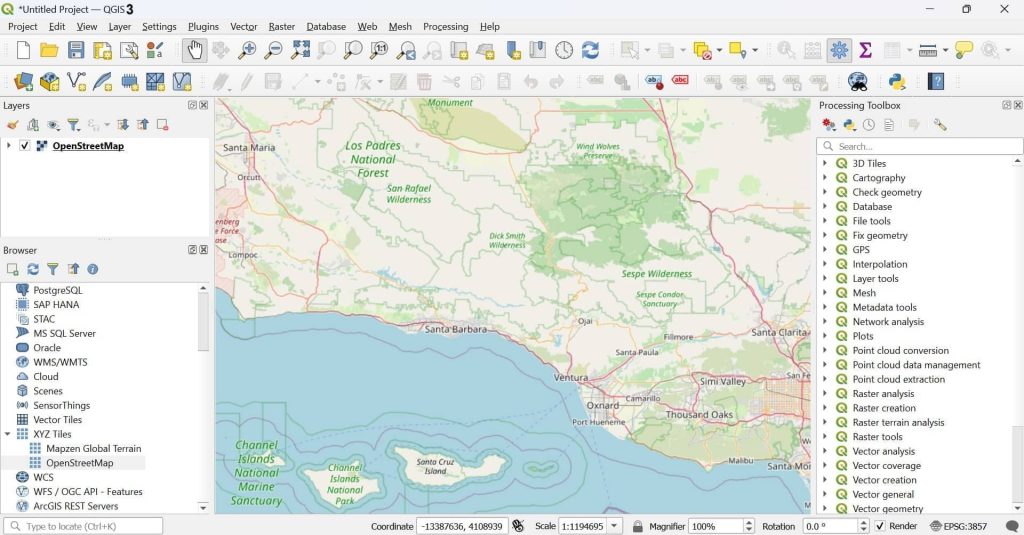Click the Zoom Full extent icon
The width and height of the screenshot is (1024, 535).
(x=299, y=50)
